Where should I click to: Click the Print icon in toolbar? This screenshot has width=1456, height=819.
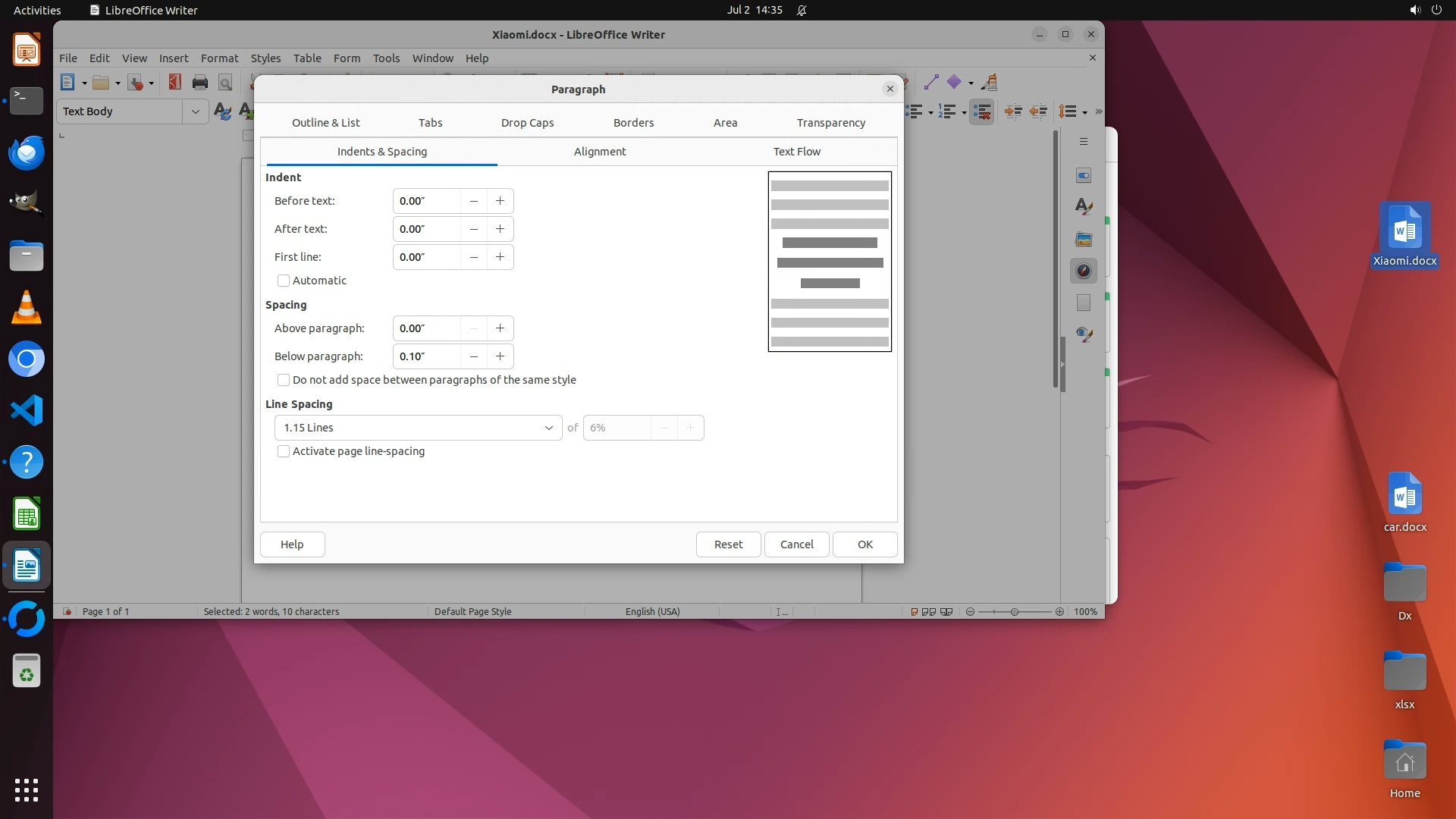click(x=200, y=83)
